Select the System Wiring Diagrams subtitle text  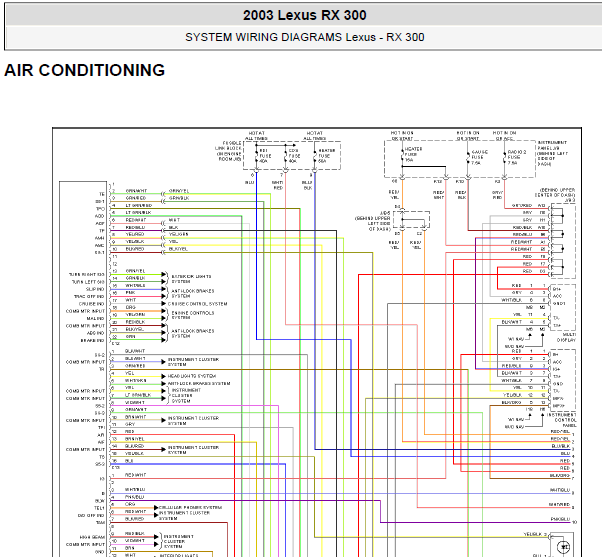point(304,37)
